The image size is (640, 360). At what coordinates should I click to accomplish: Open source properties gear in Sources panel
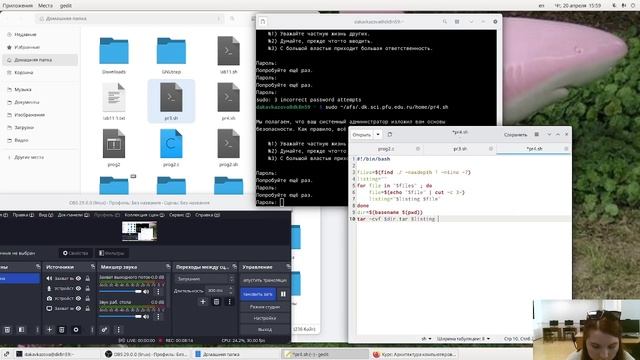click(76, 329)
